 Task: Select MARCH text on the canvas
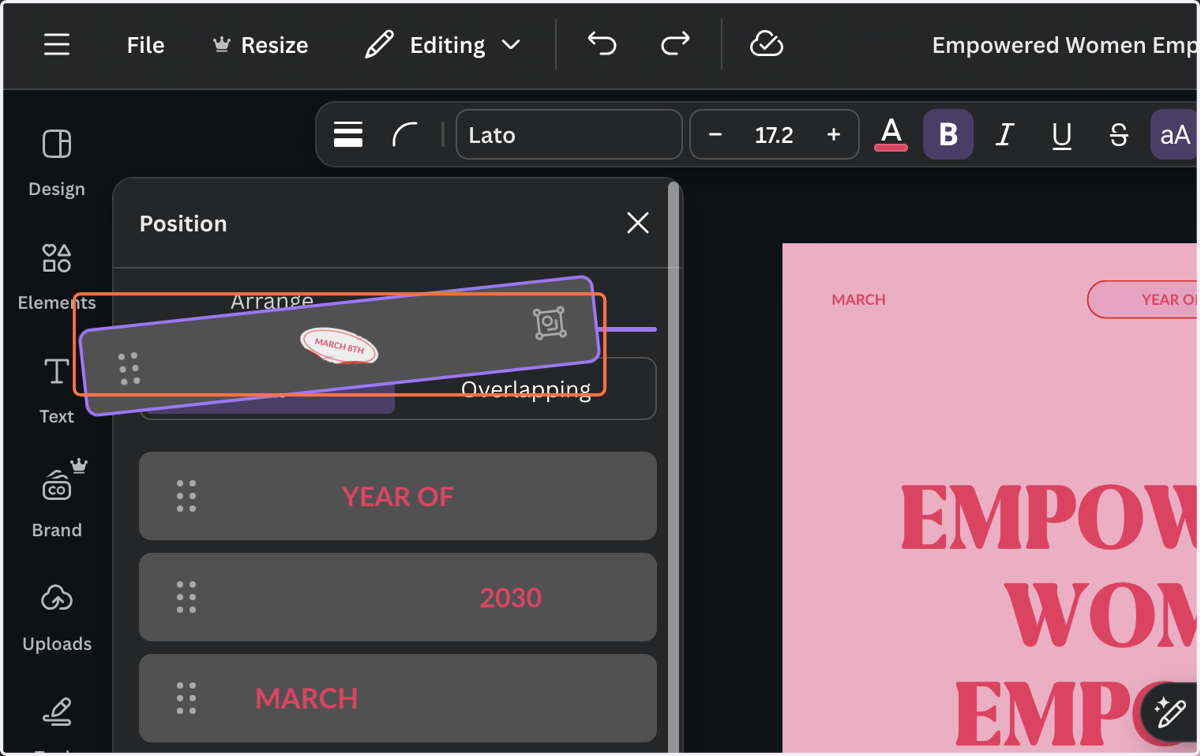tap(859, 299)
